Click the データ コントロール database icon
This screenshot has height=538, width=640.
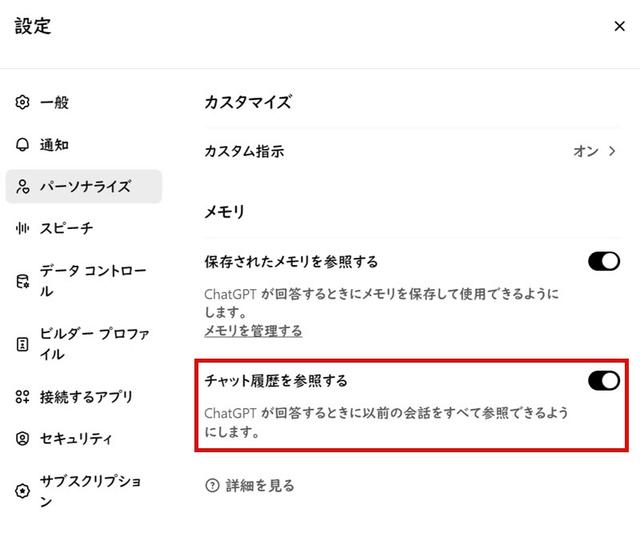(x=23, y=282)
